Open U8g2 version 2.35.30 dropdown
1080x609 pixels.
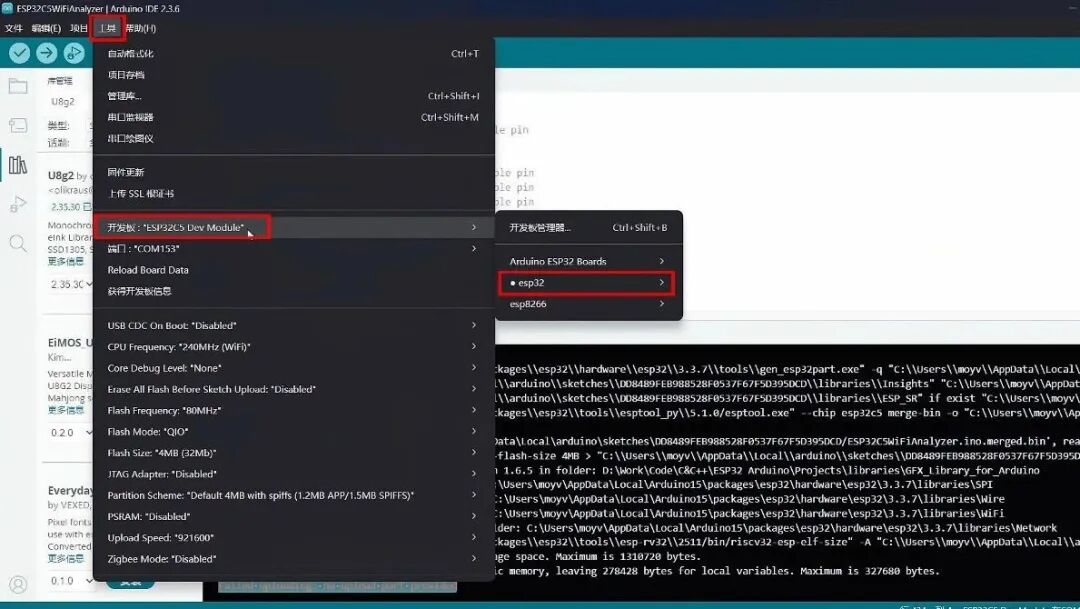[71, 285]
